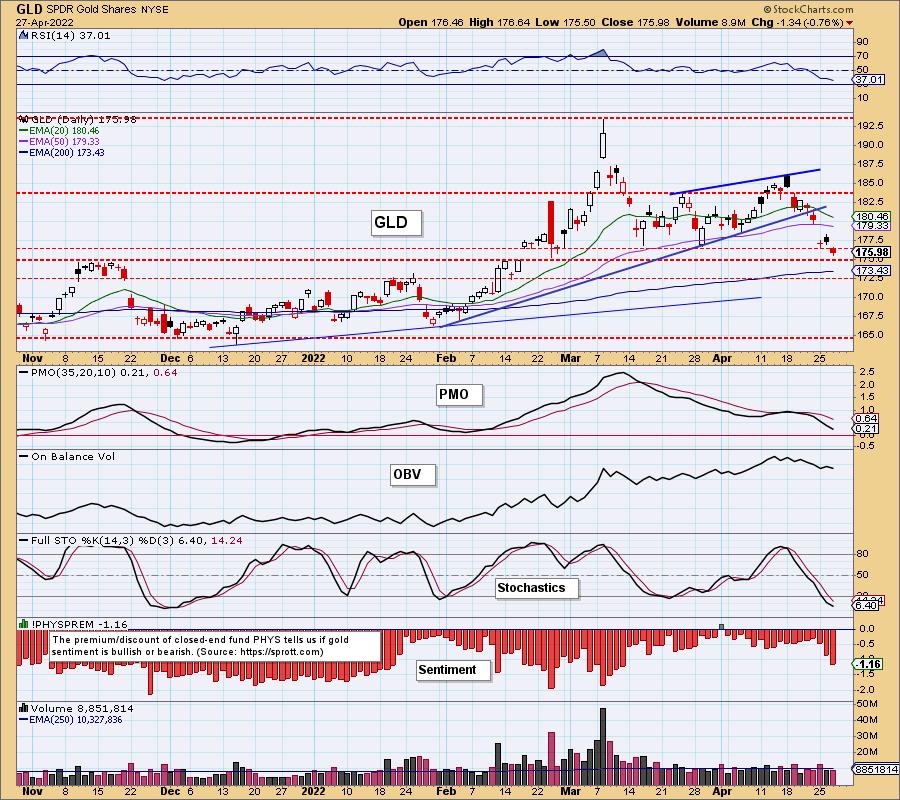This screenshot has width=900, height=800.
Task: Click the tall March 8 peak candlestick
Action: click(603, 139)
